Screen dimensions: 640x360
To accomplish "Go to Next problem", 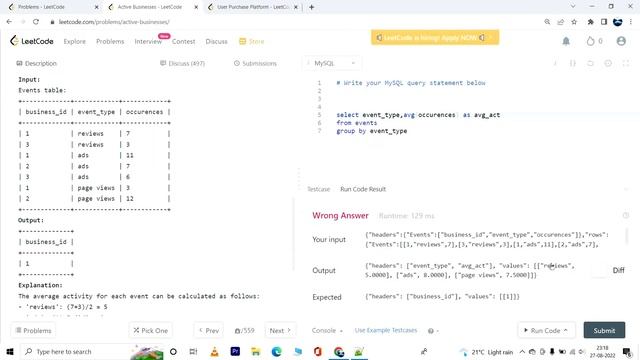I will [280, 330].
